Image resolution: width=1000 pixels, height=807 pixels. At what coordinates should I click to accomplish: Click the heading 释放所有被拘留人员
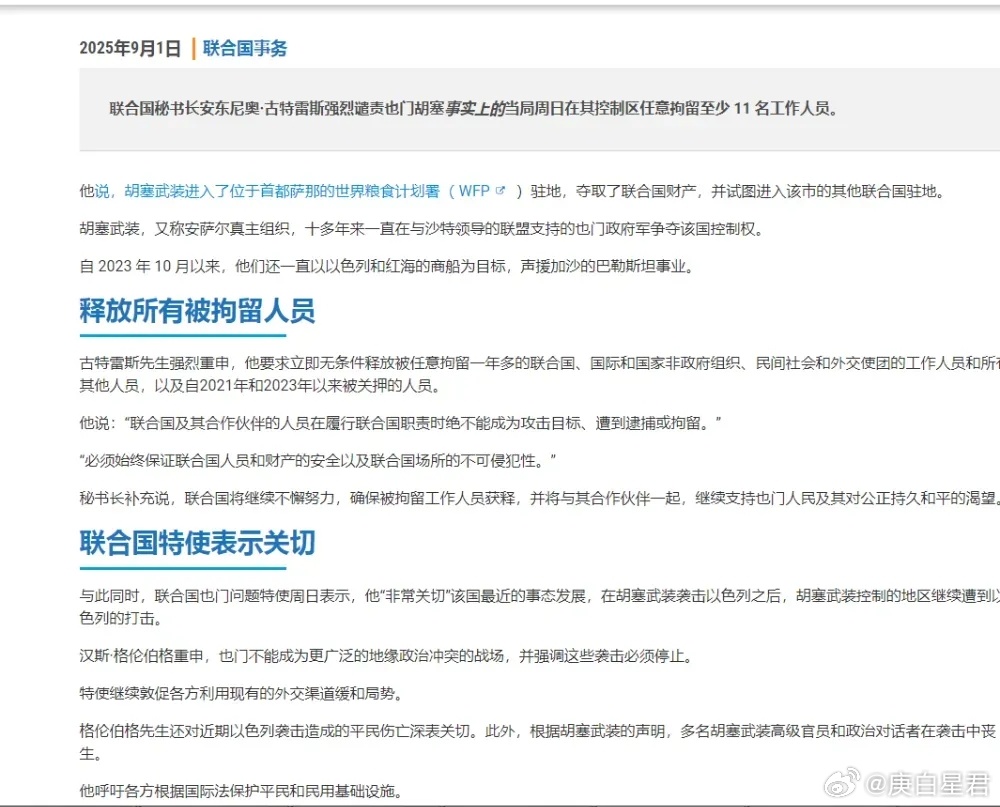click(197, 311)
